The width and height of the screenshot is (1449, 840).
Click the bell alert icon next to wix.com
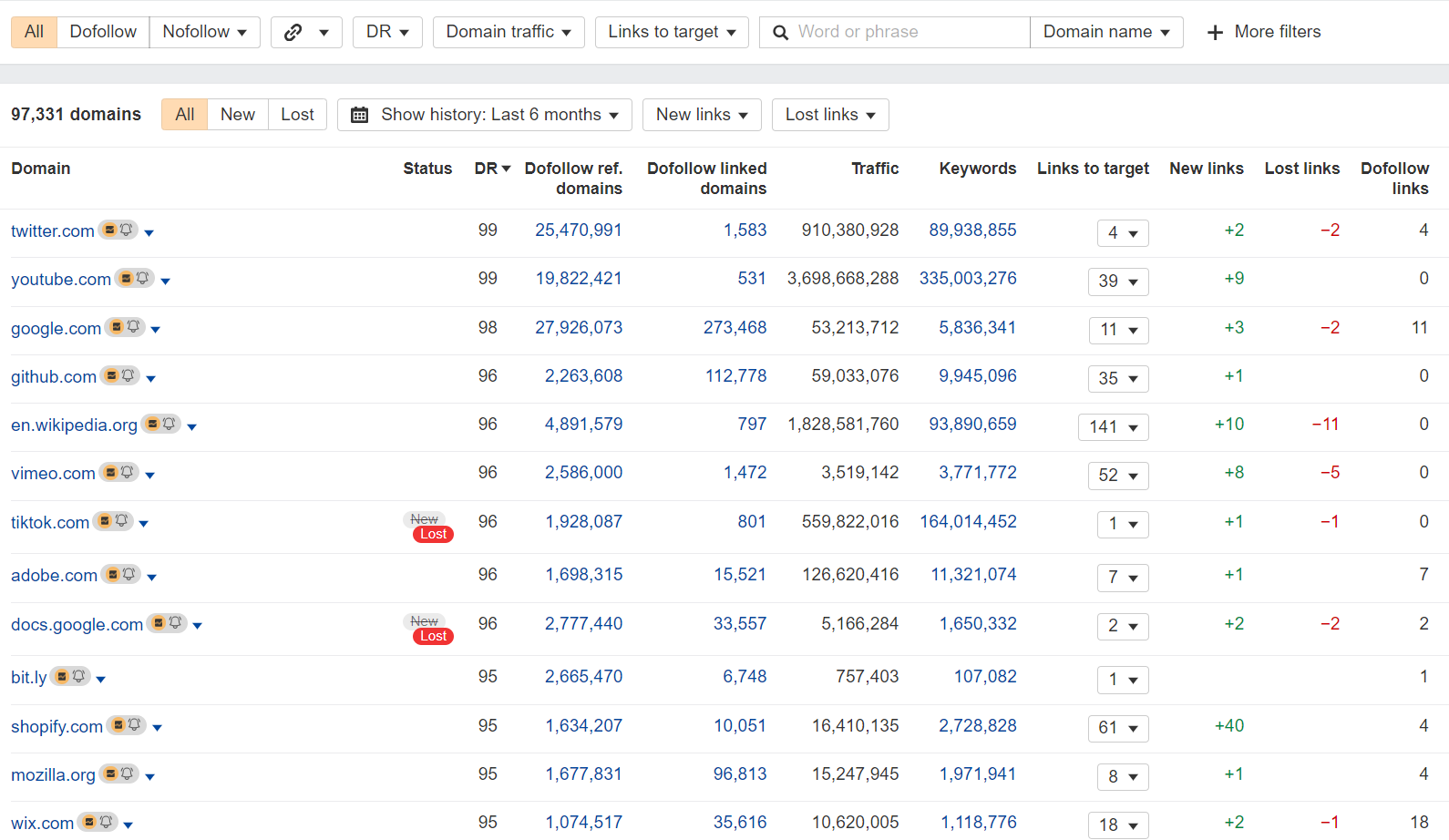107,822
